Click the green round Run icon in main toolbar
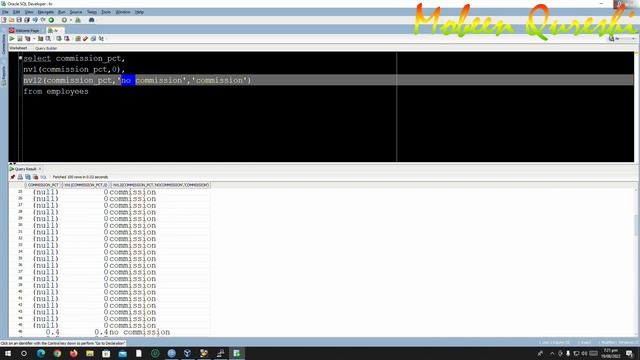640x360 pixels. point(51,20)
